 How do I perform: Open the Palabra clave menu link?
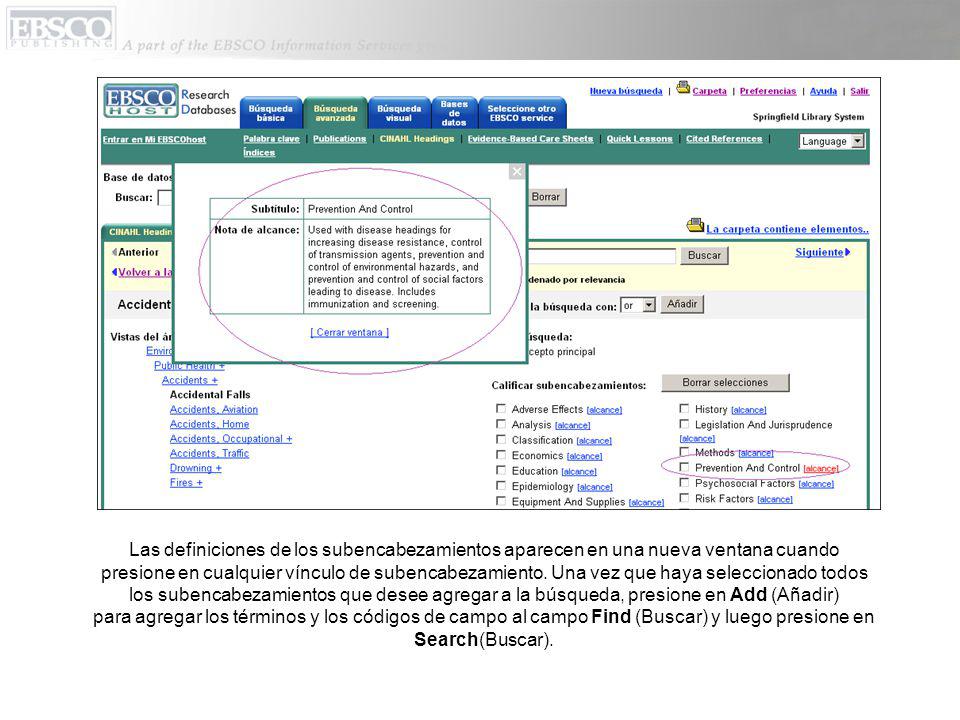(271, 139)
